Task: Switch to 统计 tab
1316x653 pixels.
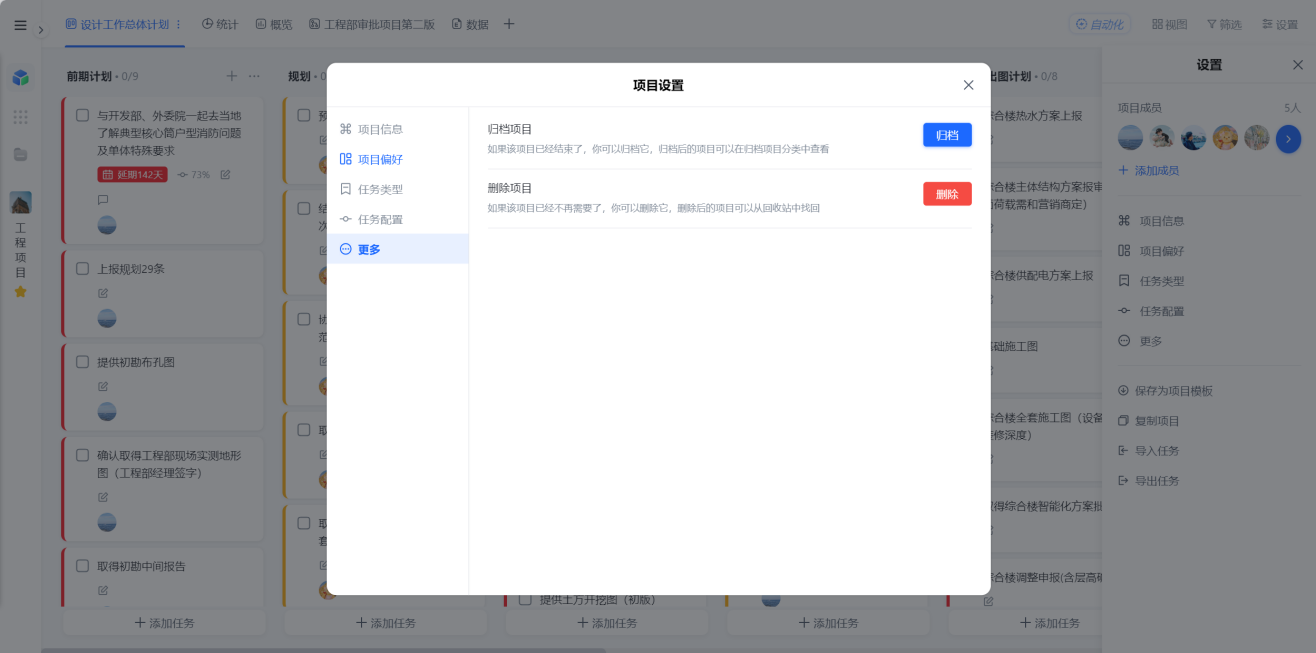Action: 220,24
